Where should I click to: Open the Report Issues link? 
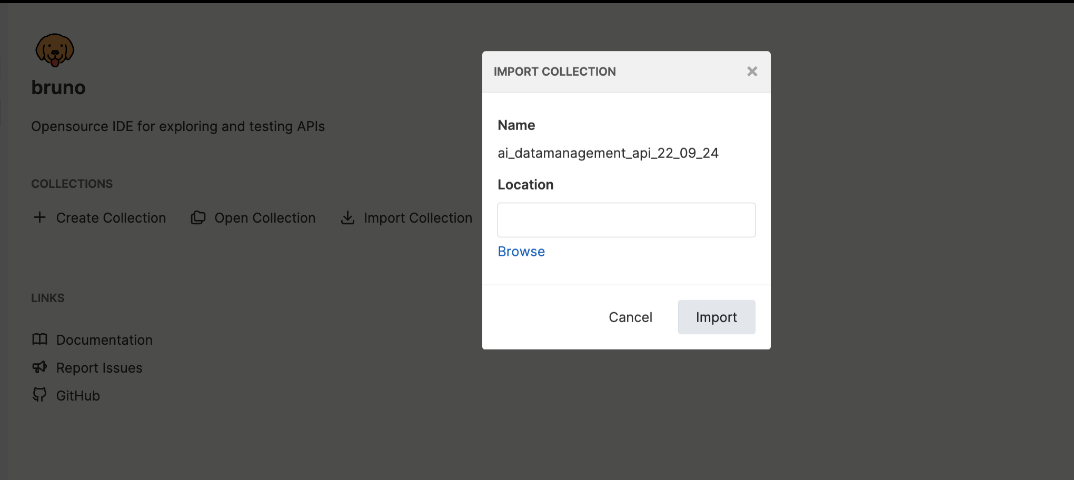pos(99,368)
